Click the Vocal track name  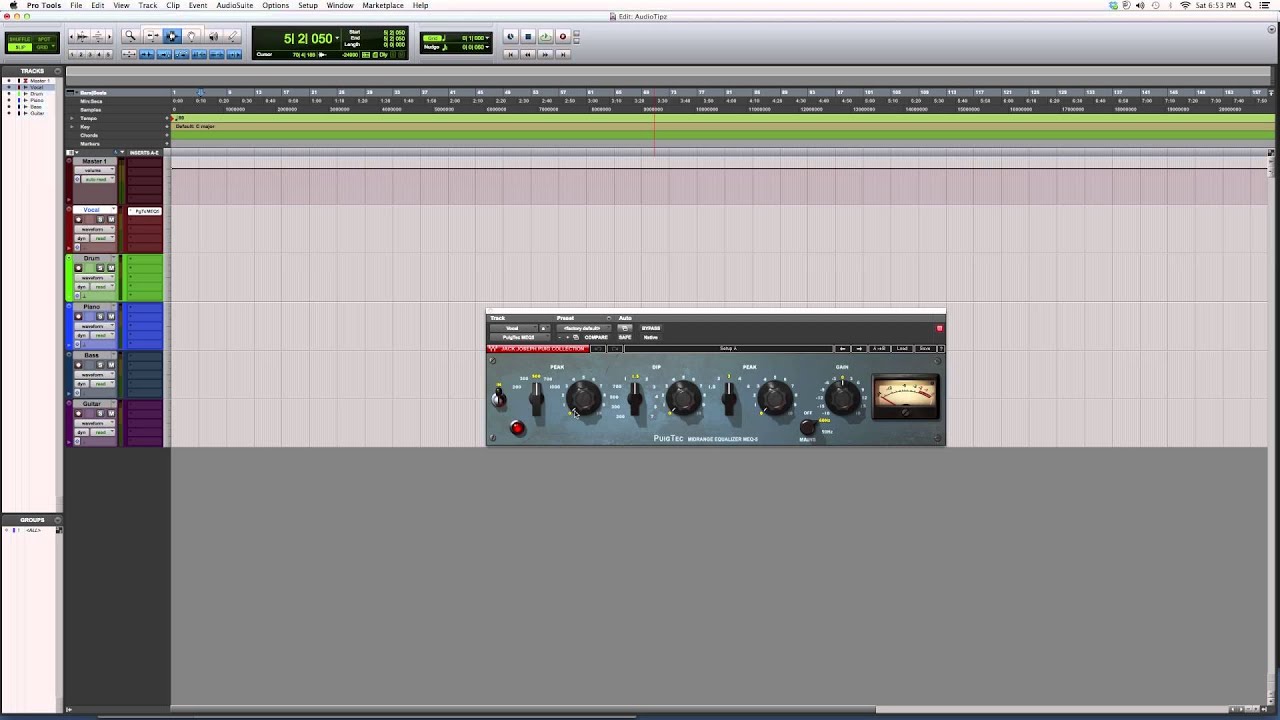coord(92,210)
